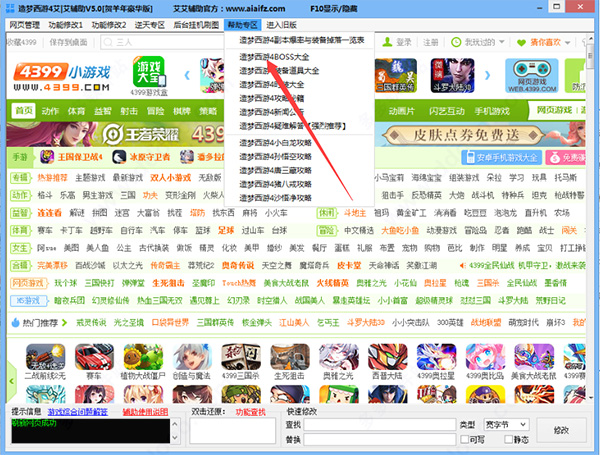This screenshot has width=600, height=455.
Task: Click the carousel left arrow near 游戏大全
Action: [x=187, y=75]
